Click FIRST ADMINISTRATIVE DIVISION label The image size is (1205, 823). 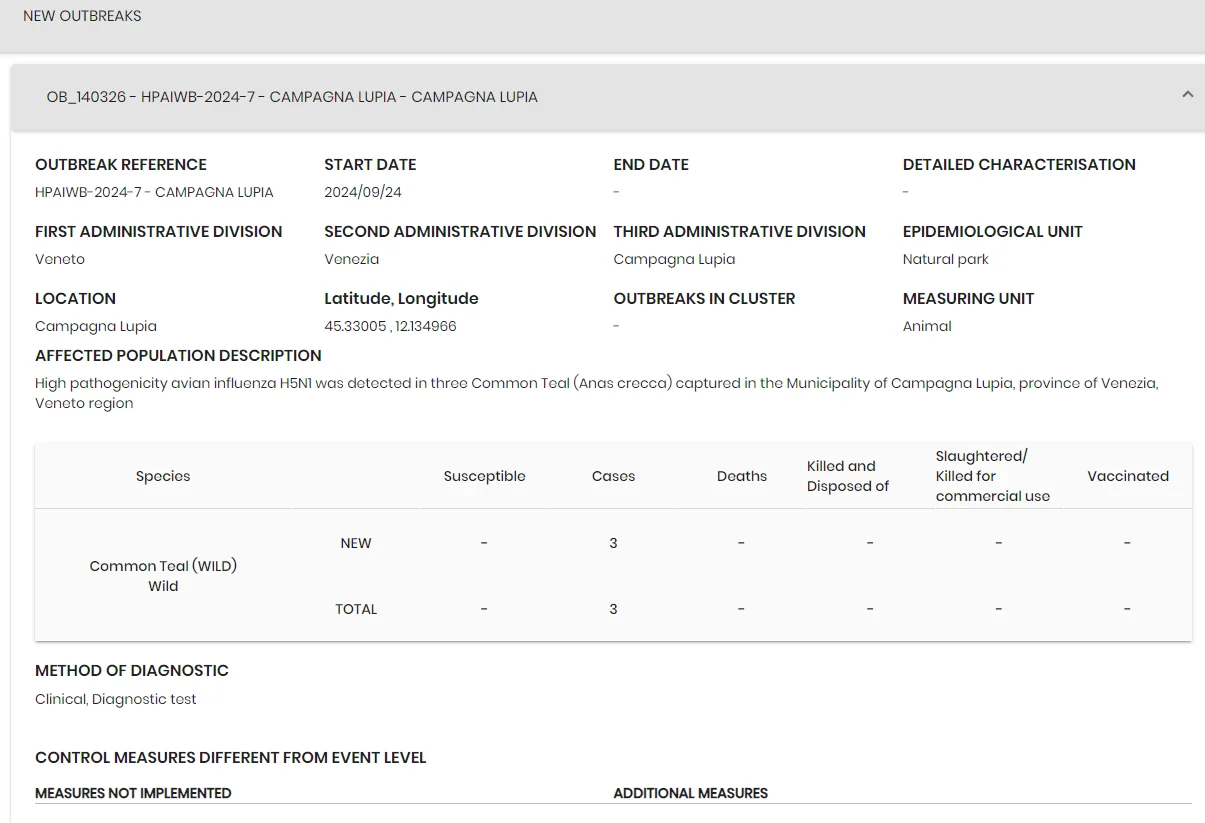pyautogui.click(x=159, y=232)
